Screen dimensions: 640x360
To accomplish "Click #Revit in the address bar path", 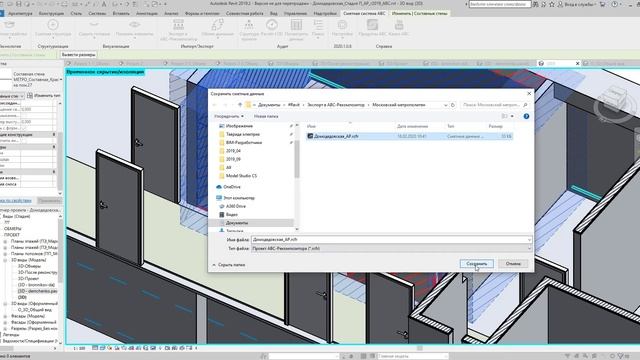I will 294,105.
